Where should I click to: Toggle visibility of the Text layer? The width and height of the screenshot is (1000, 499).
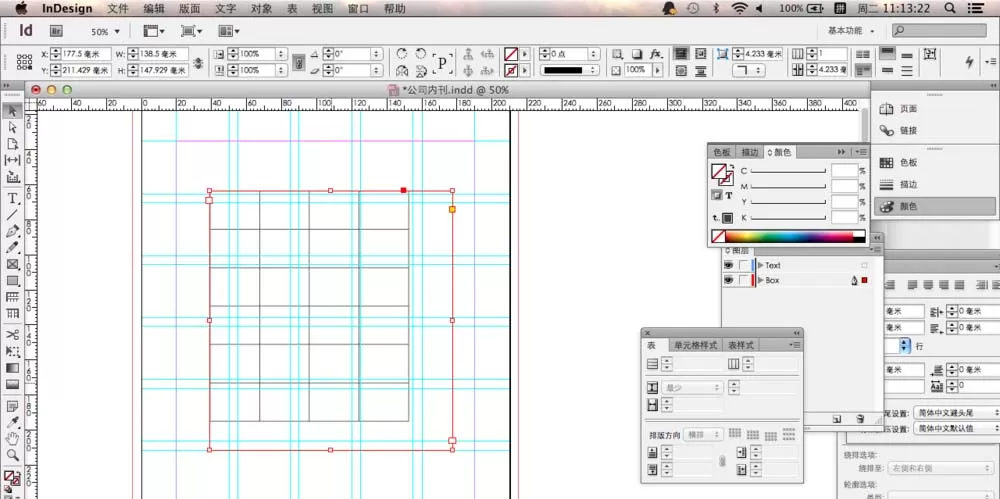coord(728,265)
